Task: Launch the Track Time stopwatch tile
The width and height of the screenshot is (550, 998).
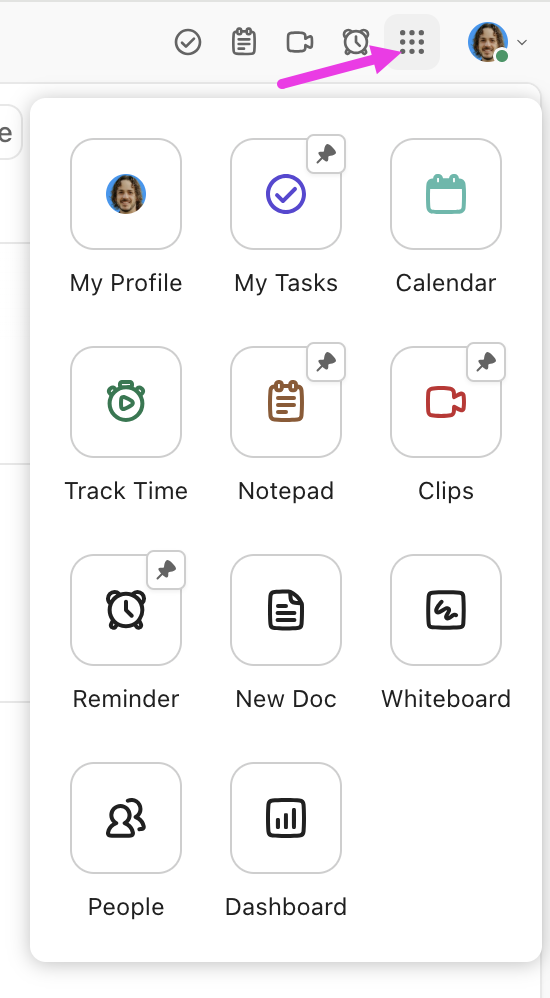Action: [x=126, y=402]
